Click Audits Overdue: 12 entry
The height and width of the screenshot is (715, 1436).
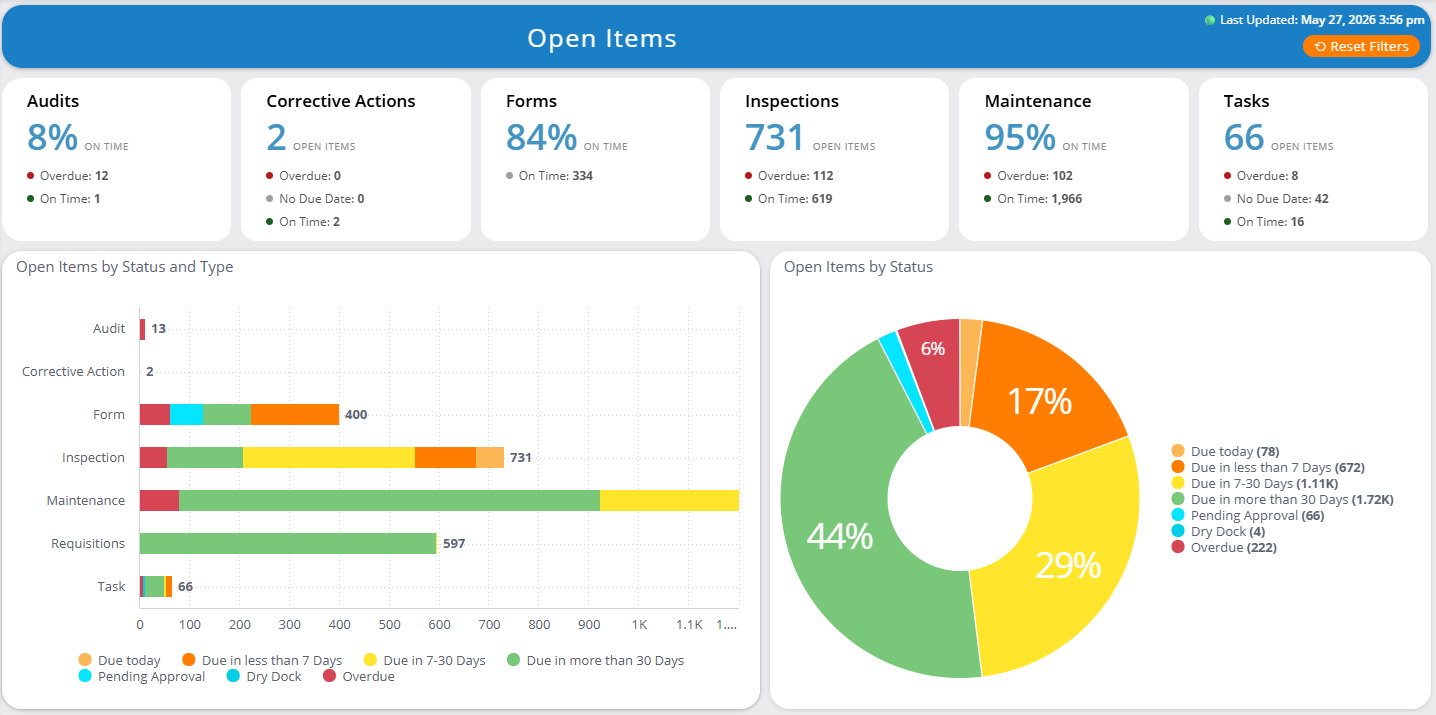tap(68, 176)
